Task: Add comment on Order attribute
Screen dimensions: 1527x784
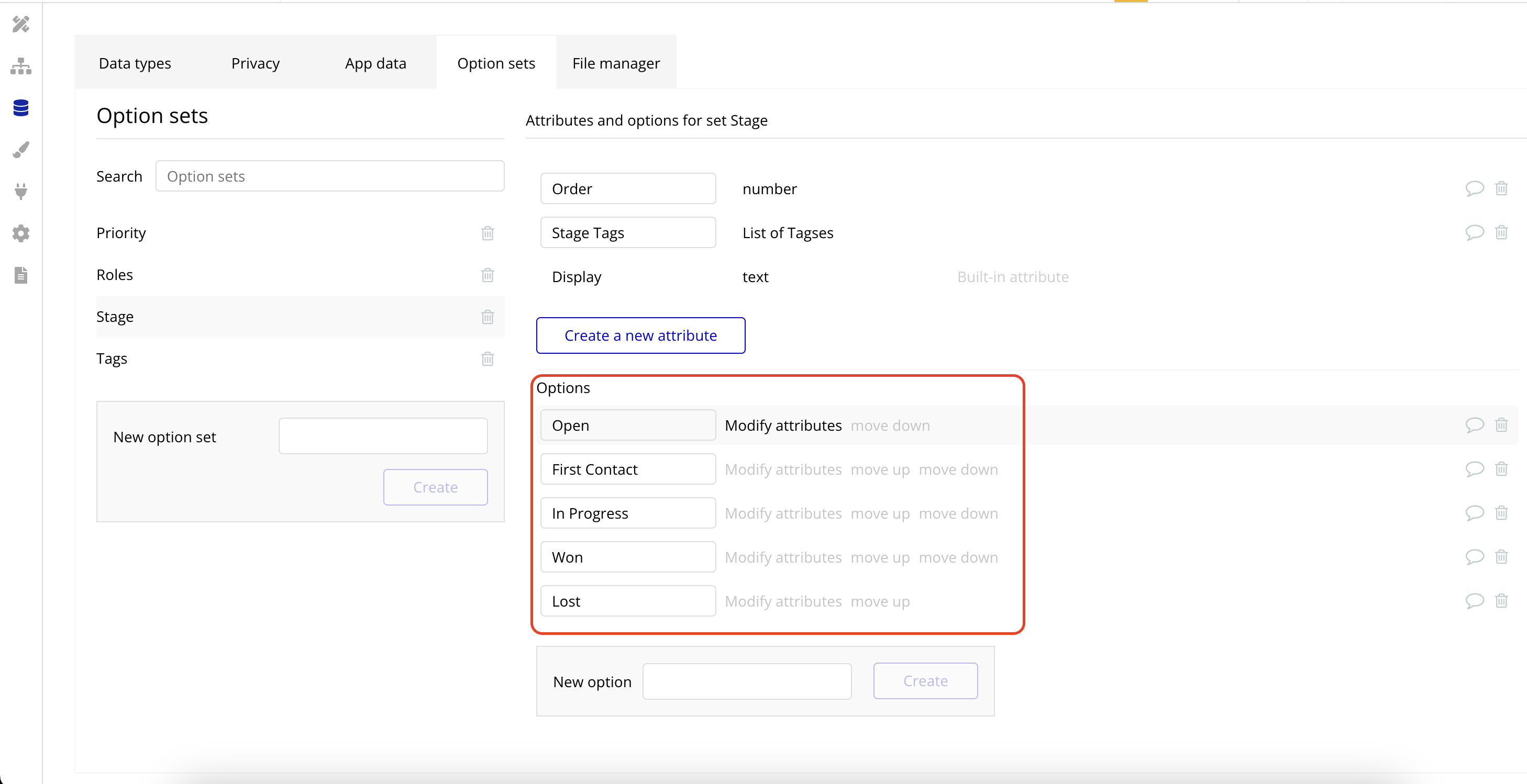Action: pos(1474,188)
